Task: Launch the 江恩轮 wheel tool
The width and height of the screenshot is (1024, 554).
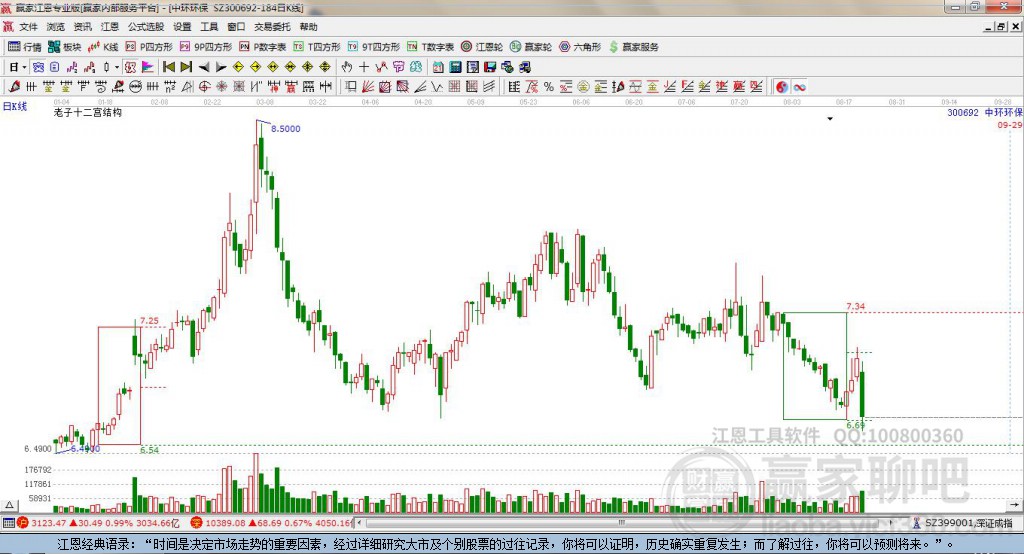Action: 482,47
